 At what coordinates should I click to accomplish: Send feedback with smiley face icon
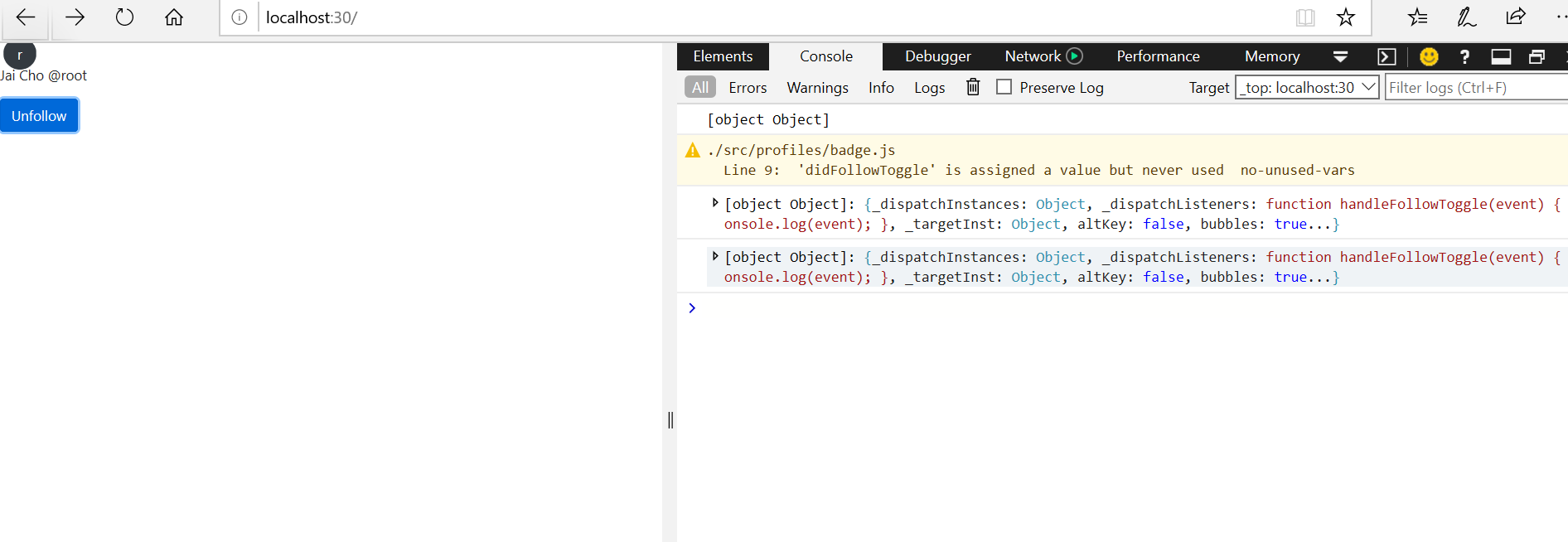pyautogui.click(x=1429, y=56)
